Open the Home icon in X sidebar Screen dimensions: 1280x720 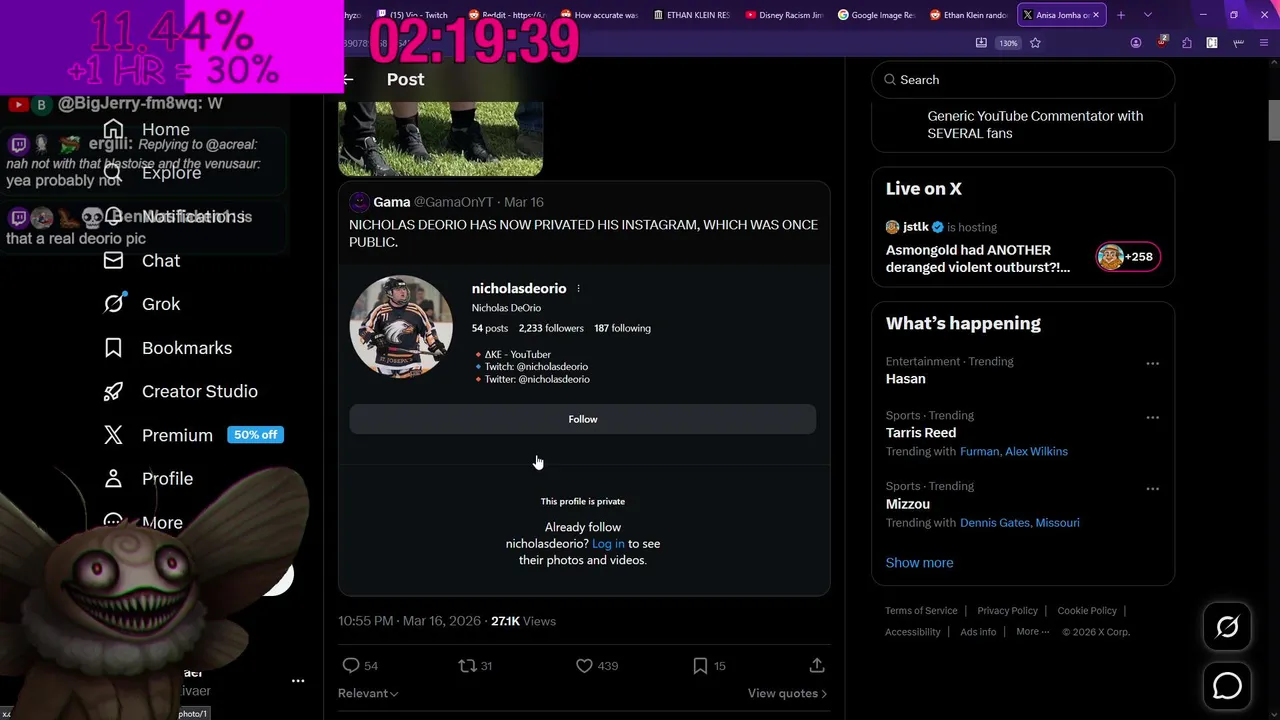pos(113,129)
